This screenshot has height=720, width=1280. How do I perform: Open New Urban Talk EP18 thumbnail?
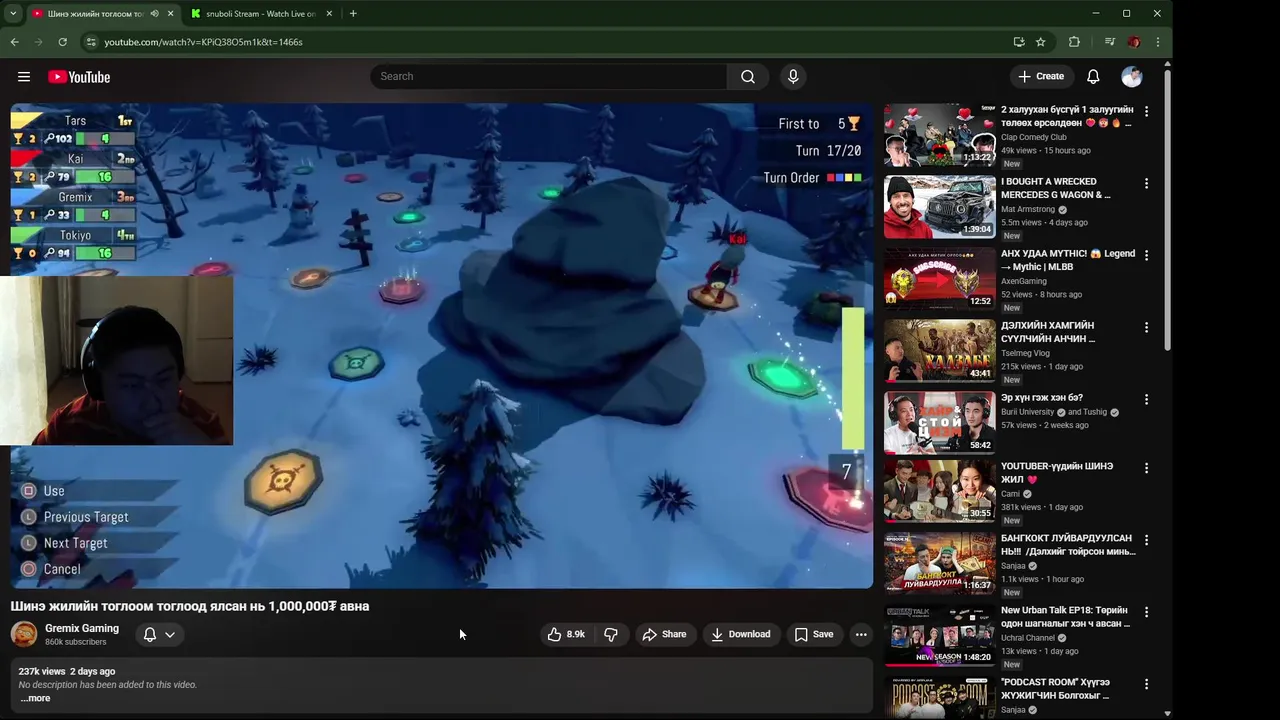click(x=939, y=636)
